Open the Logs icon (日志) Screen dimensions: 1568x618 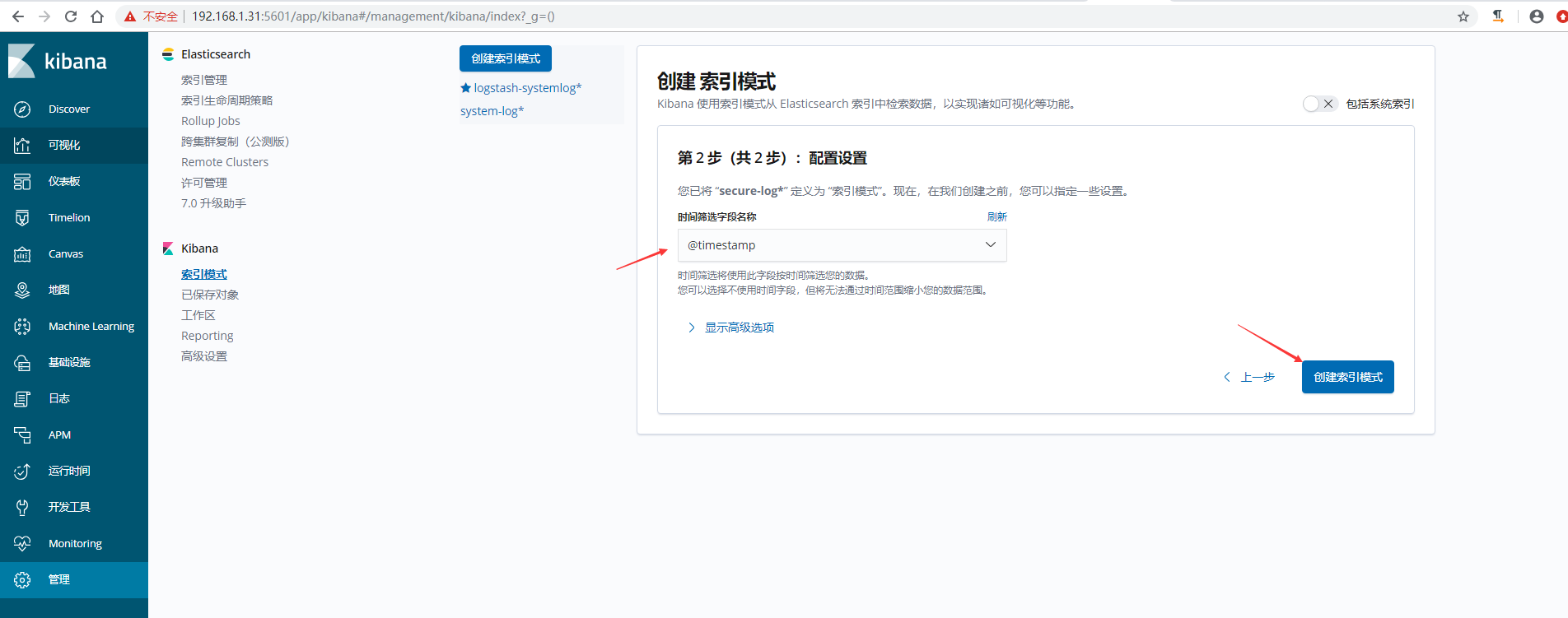(x=22, y=398)
